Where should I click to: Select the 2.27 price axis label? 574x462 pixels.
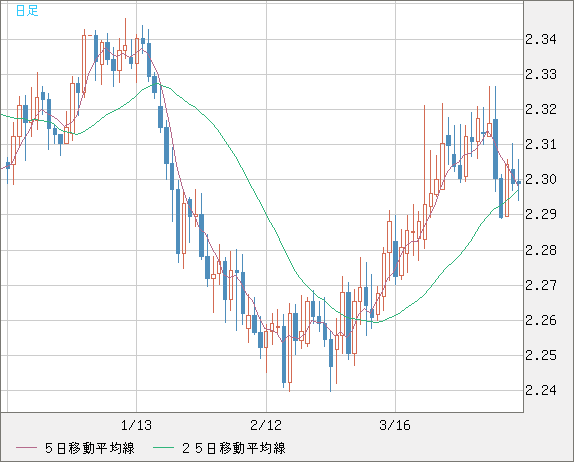click(x=541, y=285)
